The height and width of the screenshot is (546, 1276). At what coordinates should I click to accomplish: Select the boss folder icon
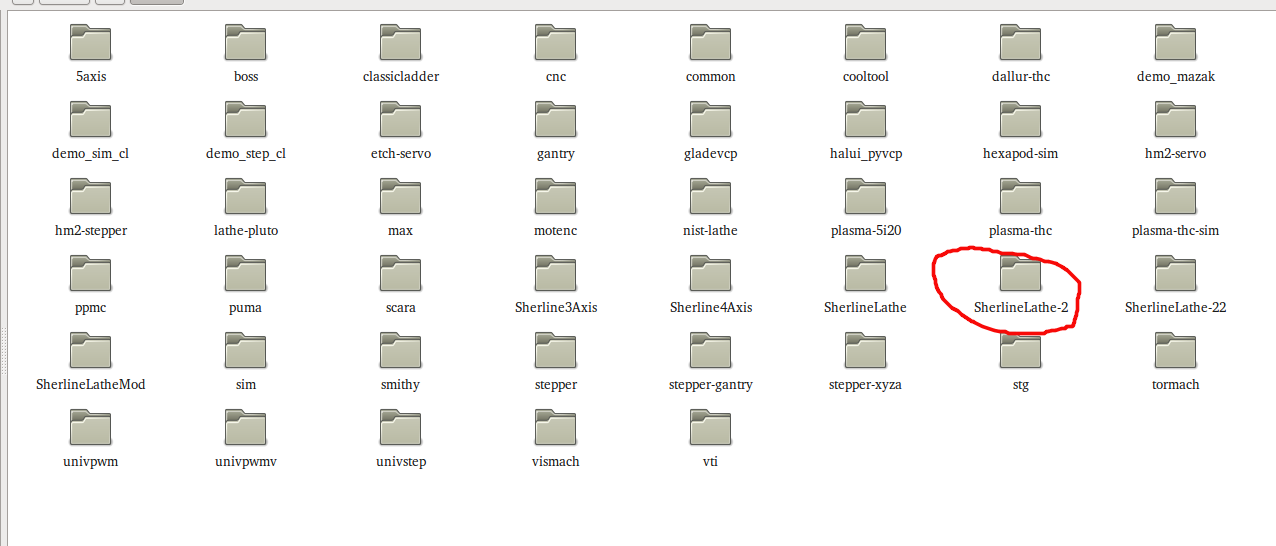click(245, 42)
